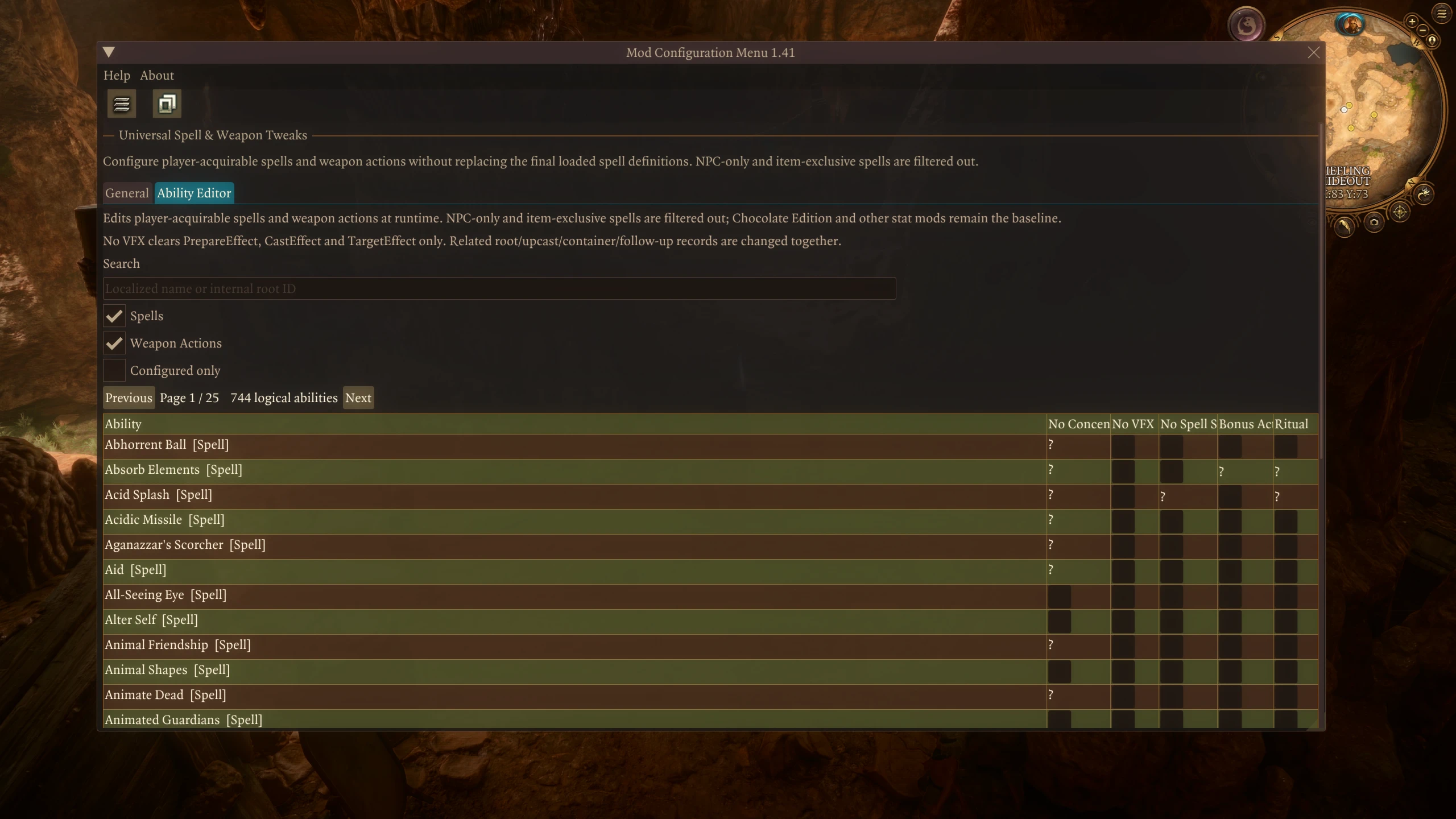Check Ritual for Acidic Missile
This screenshot has width=1456, height=819.
tap(1286, 522)
